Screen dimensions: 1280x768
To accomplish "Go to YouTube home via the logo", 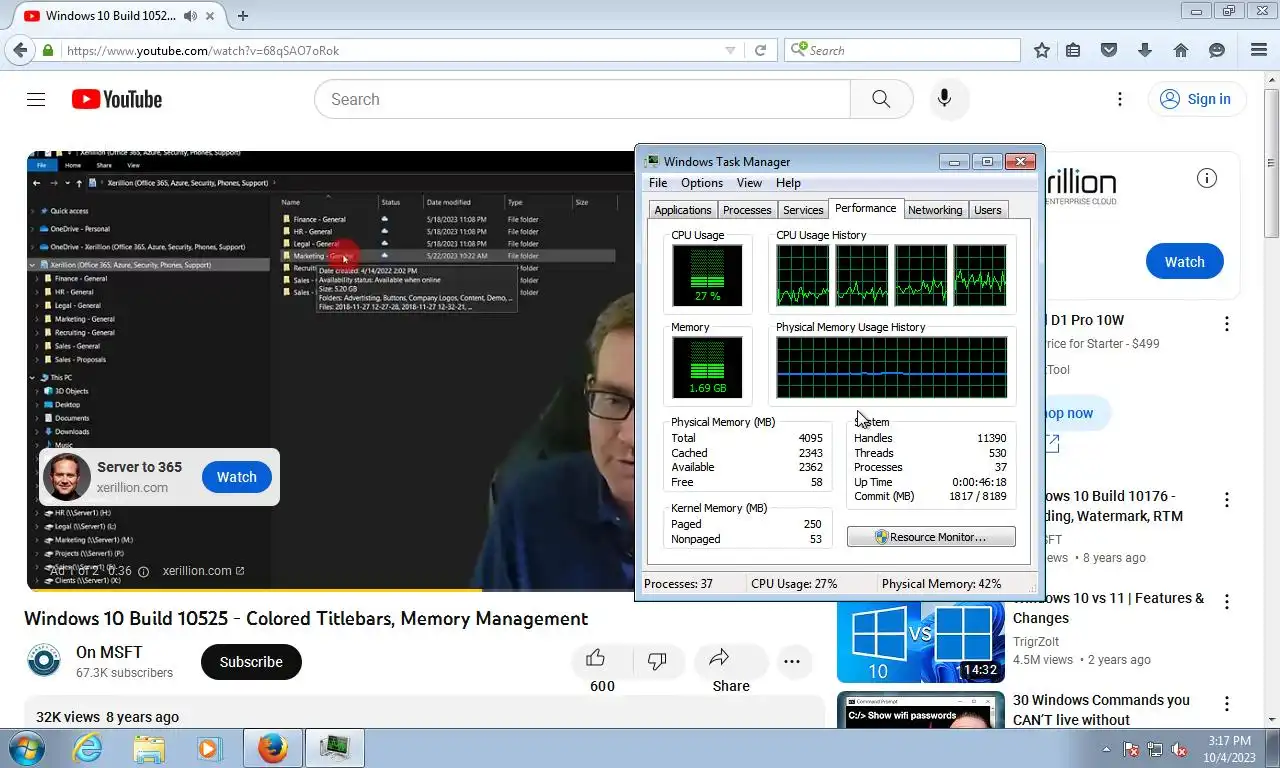I will (x=117, y=99).
